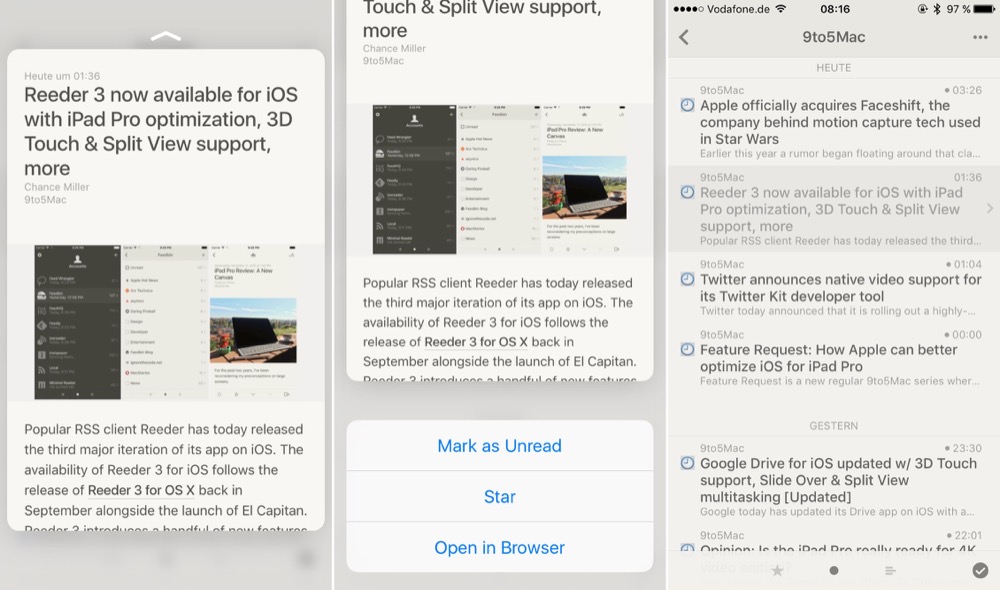Choose Star action in the peek menu

point(499,496)
